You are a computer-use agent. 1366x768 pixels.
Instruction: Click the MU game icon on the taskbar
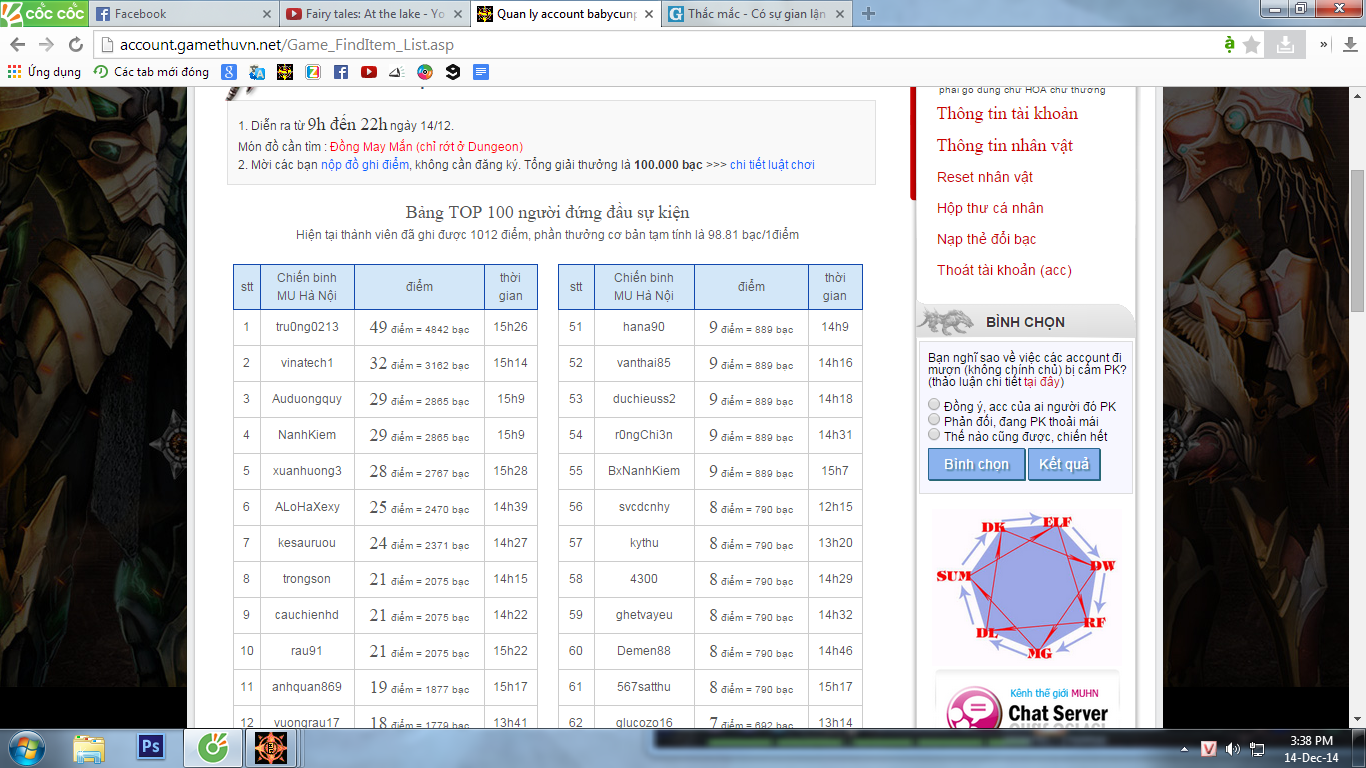(x=271, y=747)
